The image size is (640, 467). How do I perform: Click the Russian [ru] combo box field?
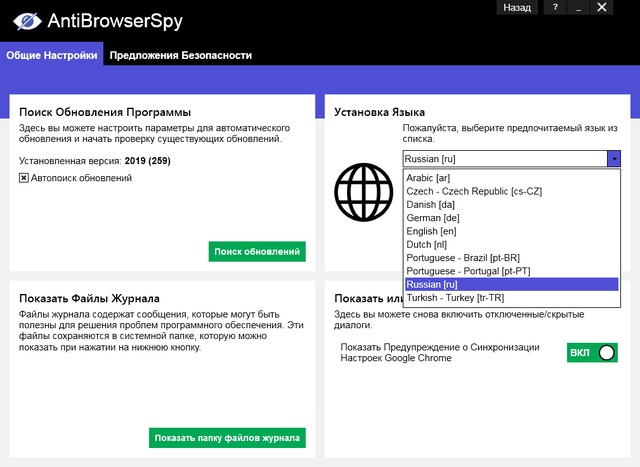tap(505, 158)
